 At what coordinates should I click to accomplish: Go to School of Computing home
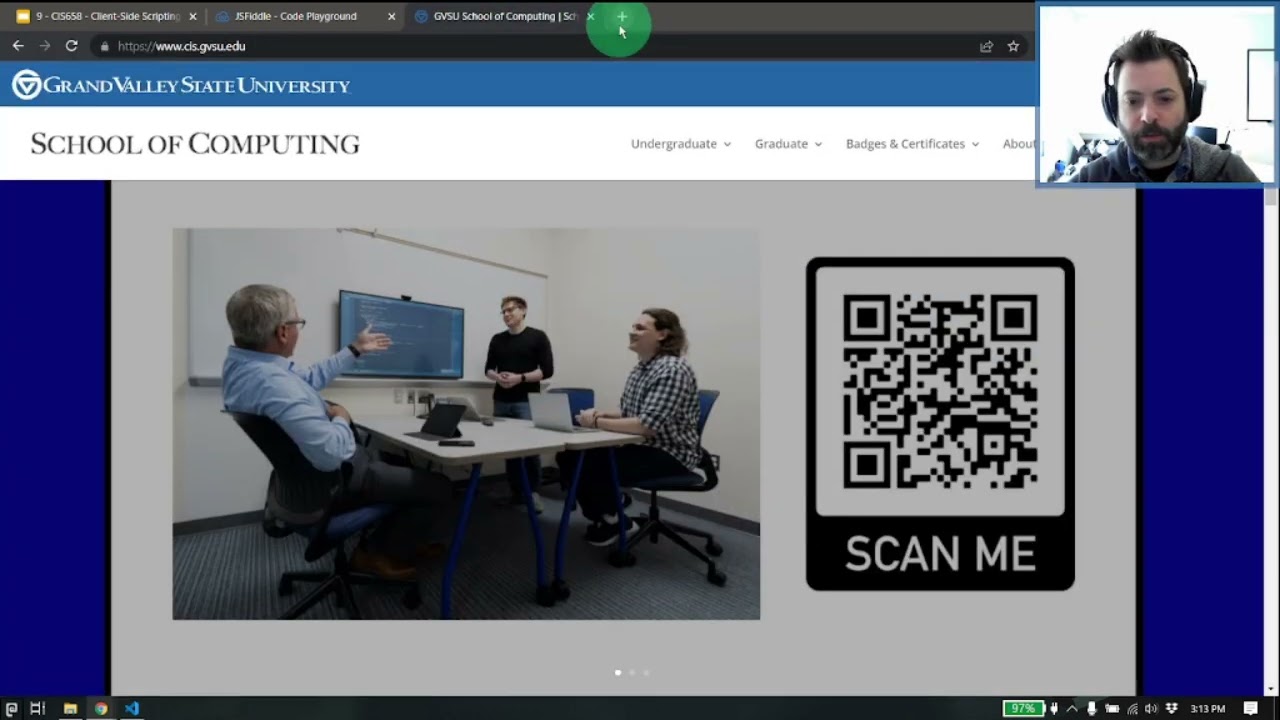click(195, 144)
